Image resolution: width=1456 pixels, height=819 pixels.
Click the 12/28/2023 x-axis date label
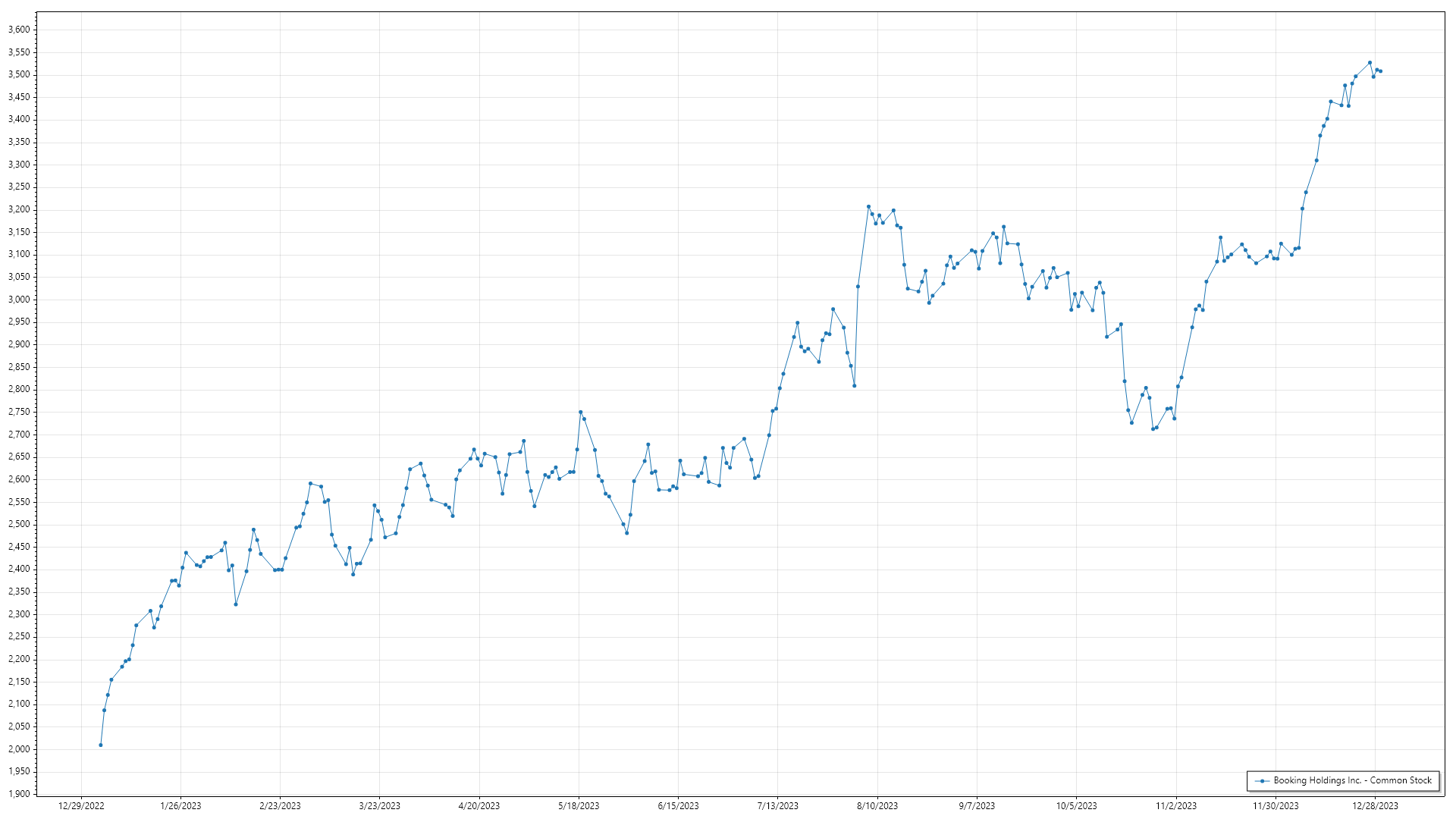pyautogui.click(x=1375, y=806)
